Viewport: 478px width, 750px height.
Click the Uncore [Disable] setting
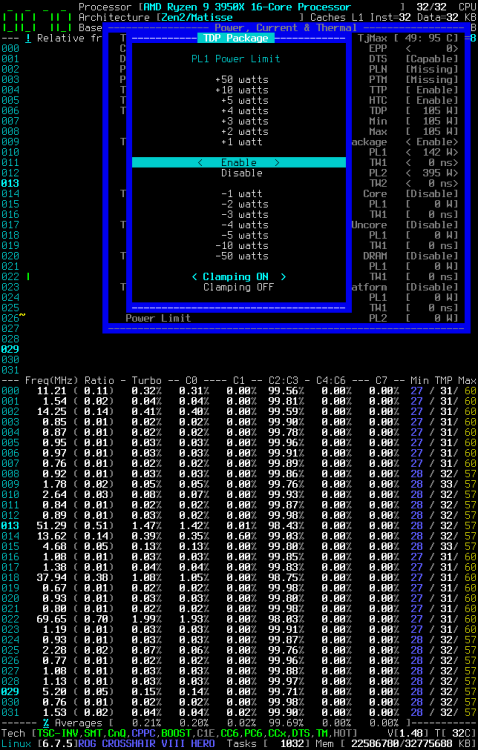(x=432, y=225)
